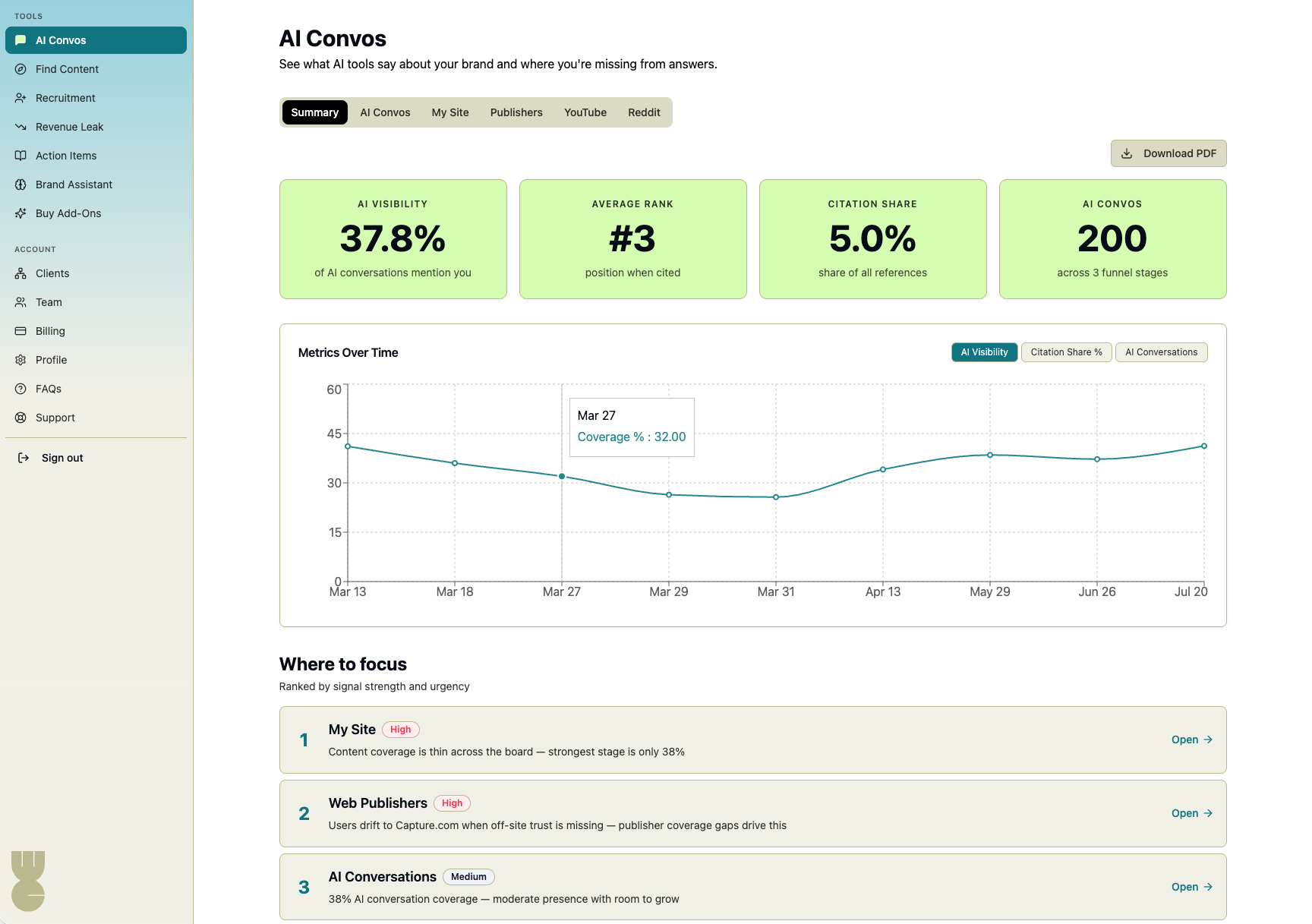Click the brand logo at sidebar bottom
The width and height of the screenshot is (1312, 924).
28,881
